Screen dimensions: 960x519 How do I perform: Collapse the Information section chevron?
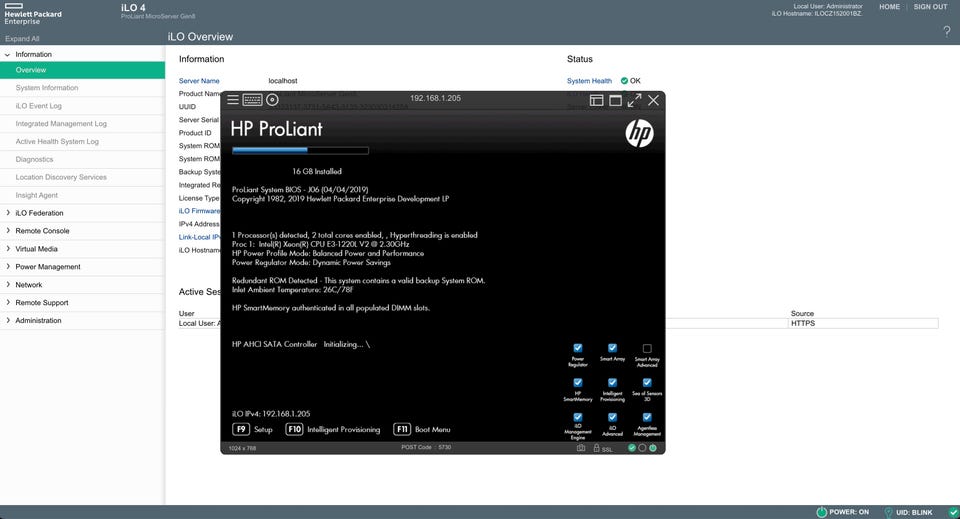pos(7,54)
